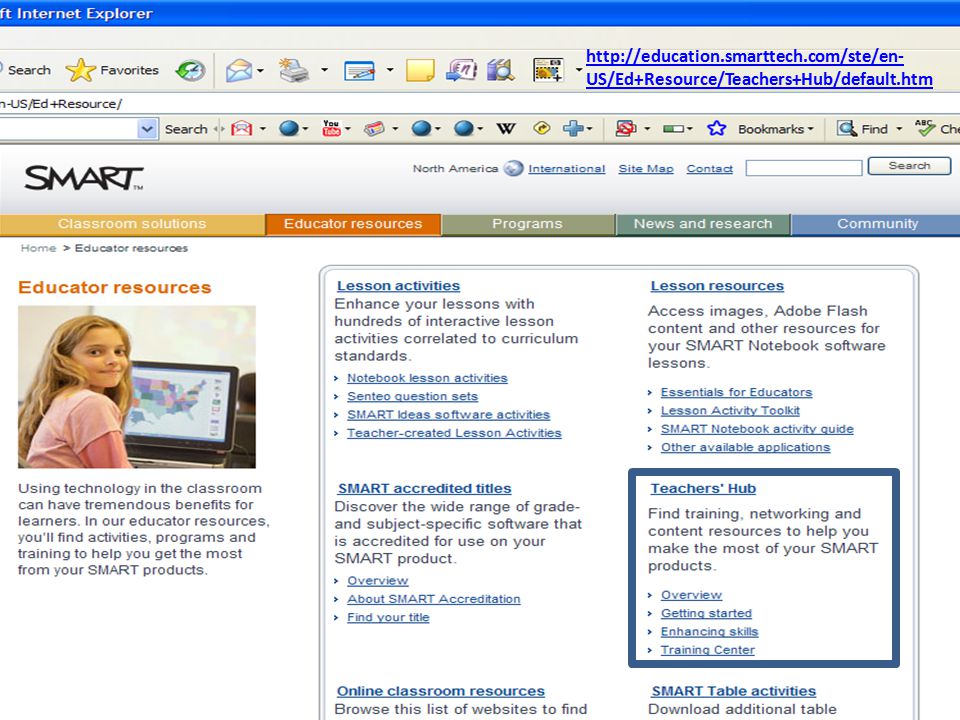Viewport: 960px width, 720px height.
Task: Click the Research books magnifier icon
Action: [501, 70]
